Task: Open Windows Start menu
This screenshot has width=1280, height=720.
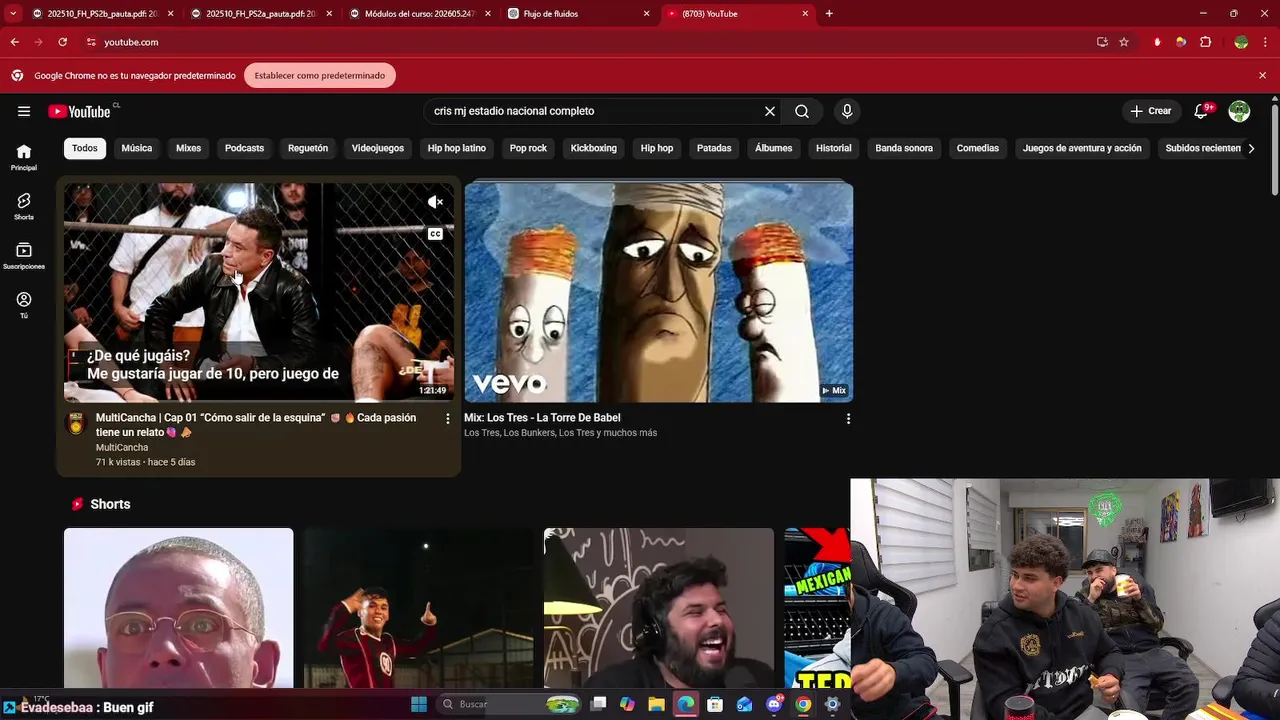Action: 419,704
